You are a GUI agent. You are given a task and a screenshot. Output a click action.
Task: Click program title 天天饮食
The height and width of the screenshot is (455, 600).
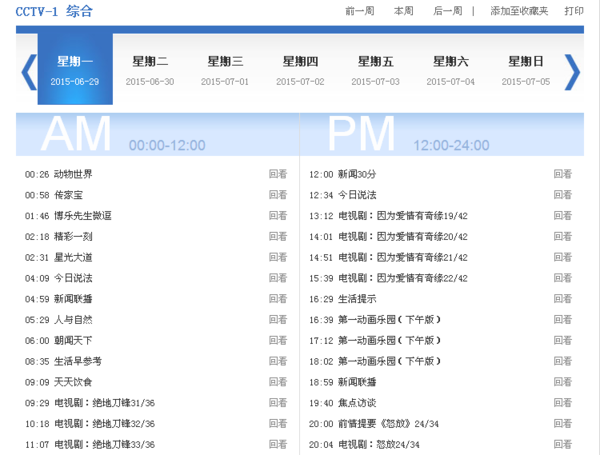pos(73,382)
